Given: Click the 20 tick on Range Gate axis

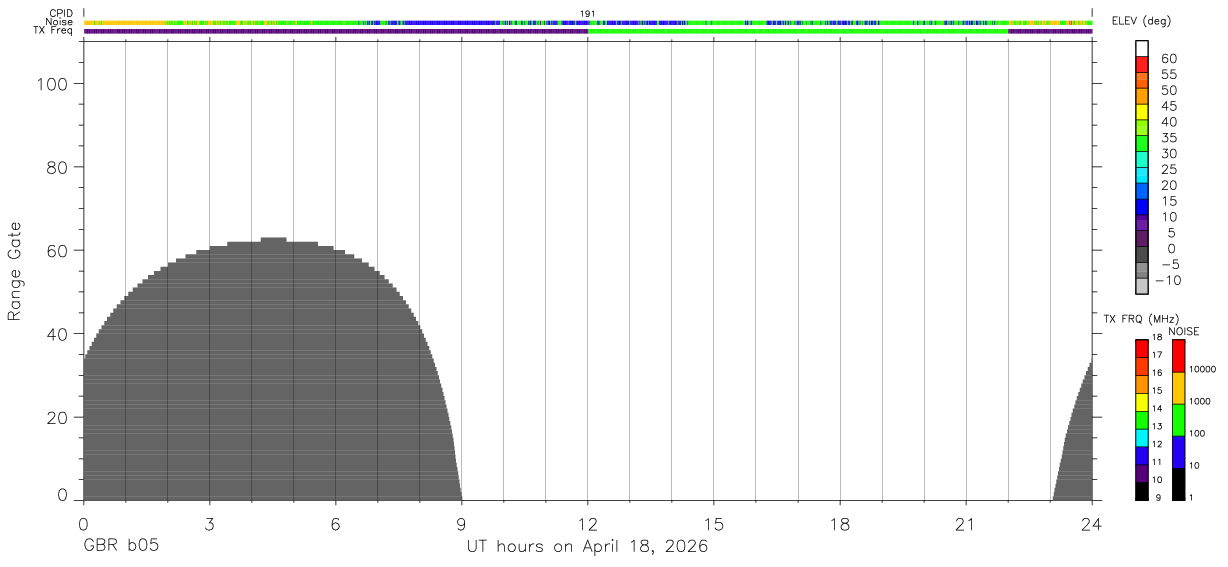Looking at the screenshot, I should pyautogui.click(x=57, y=417).
